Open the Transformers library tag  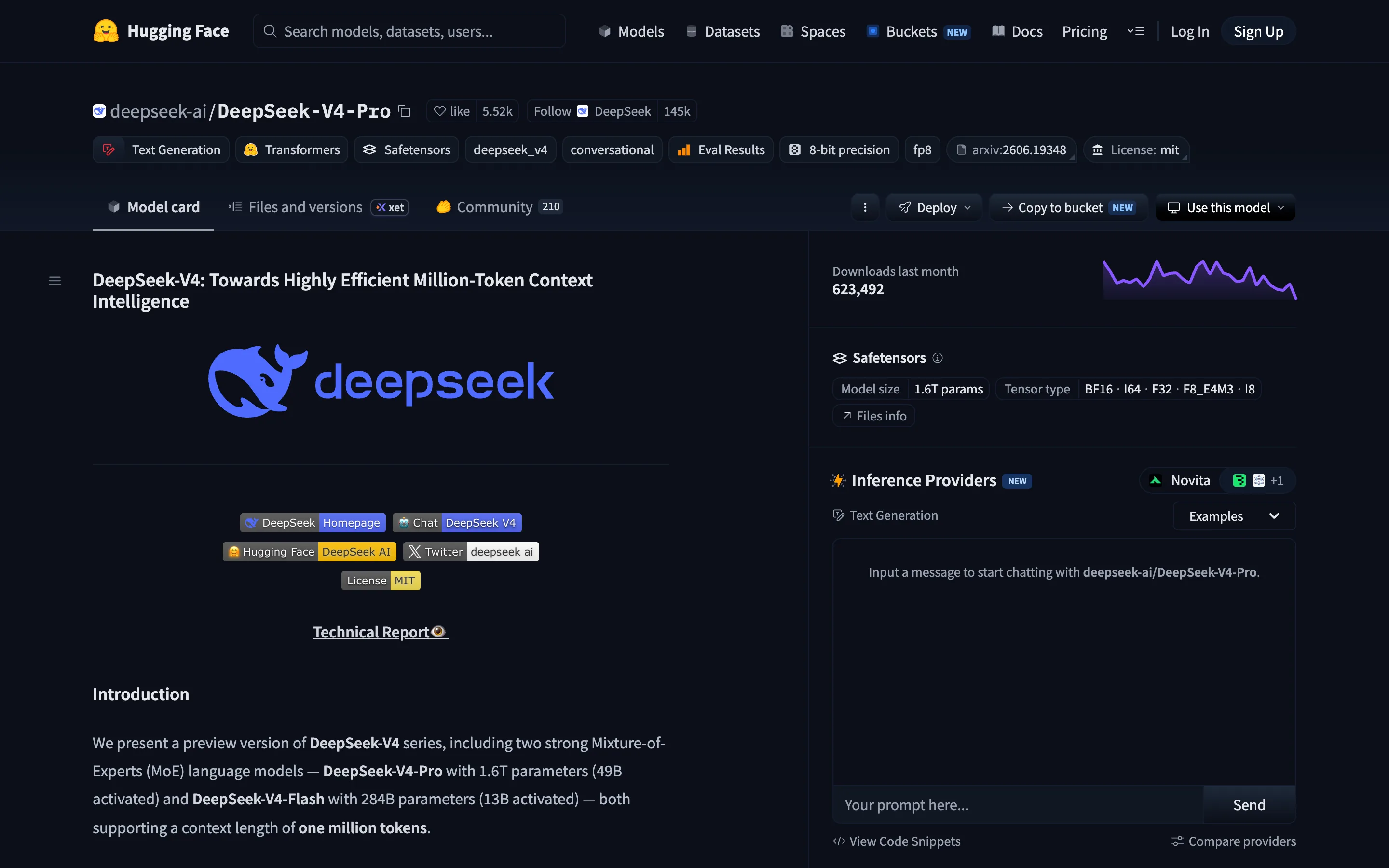tap(292, 150)
